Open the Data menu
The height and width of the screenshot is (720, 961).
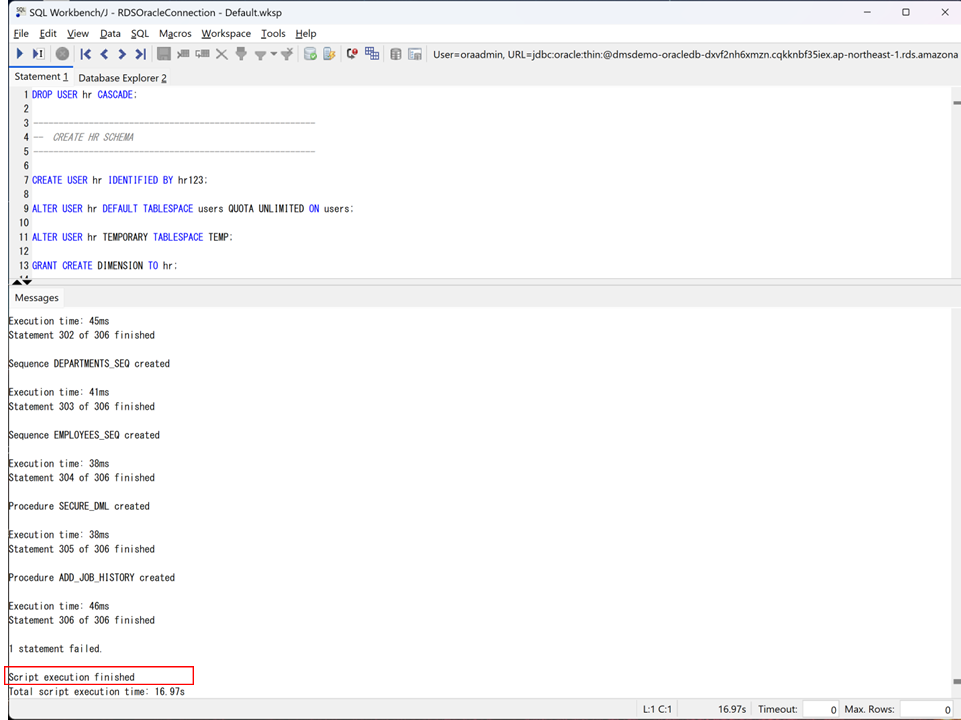pos(110,34)
